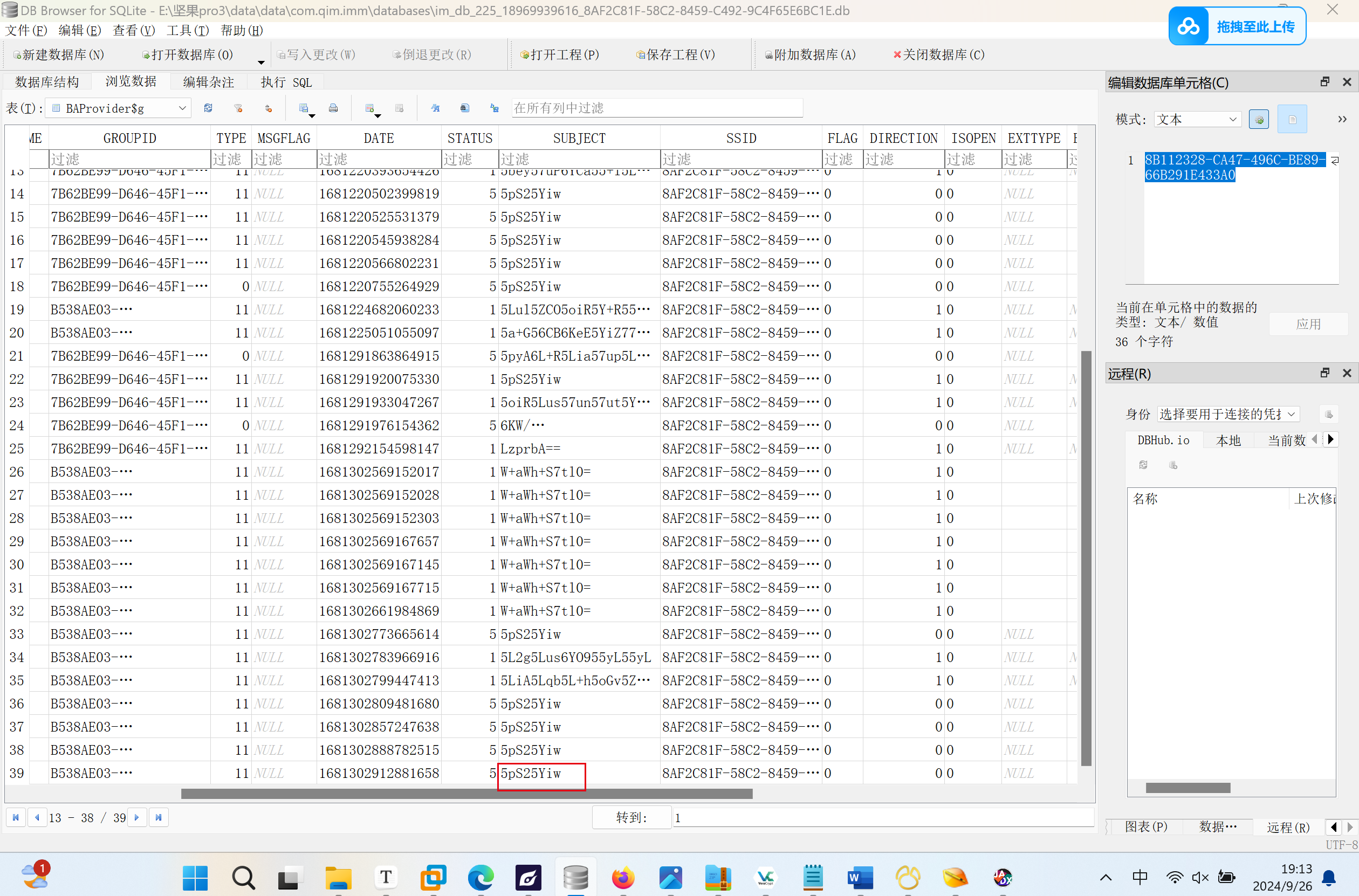Open the 编辑(E) menu
This screenshot has width=1359, height=896.
pos(80,30)
